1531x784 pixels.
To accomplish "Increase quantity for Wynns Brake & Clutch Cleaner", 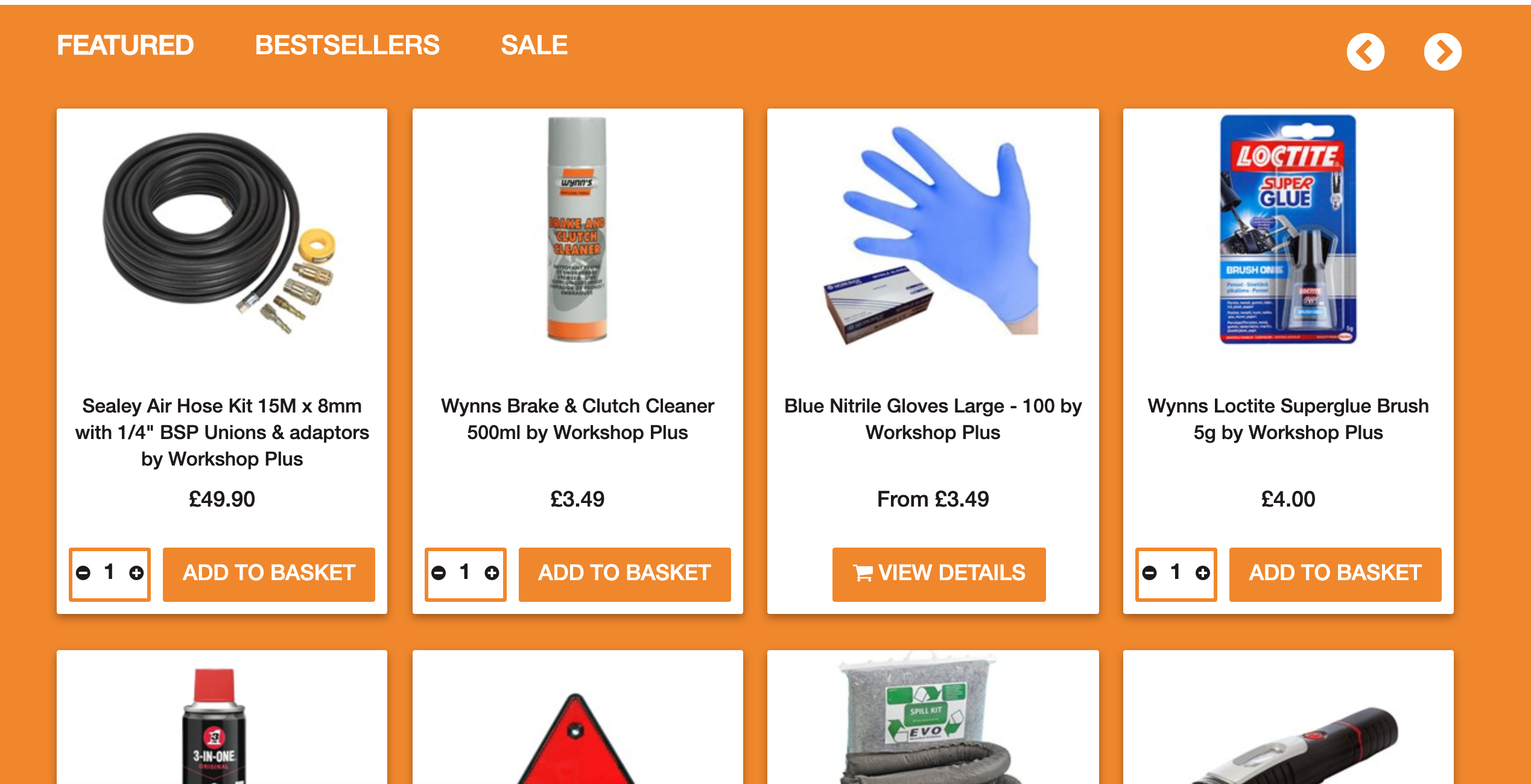I will click(492, 573).
